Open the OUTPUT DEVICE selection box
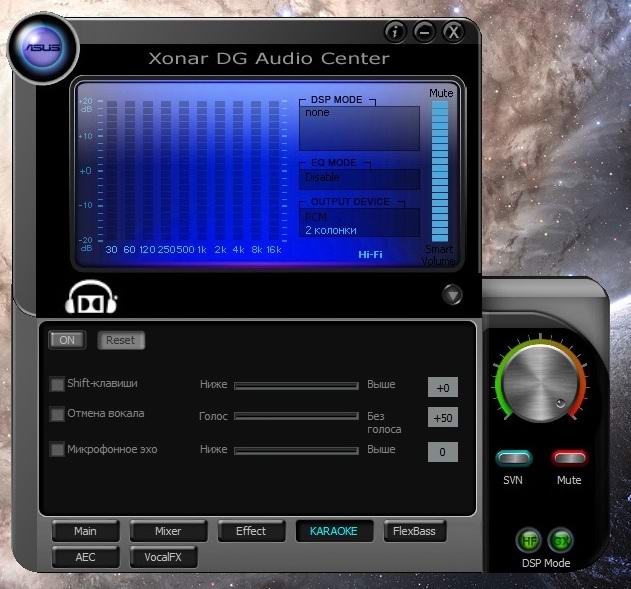 pyautogui.click(x=359, y=223)
